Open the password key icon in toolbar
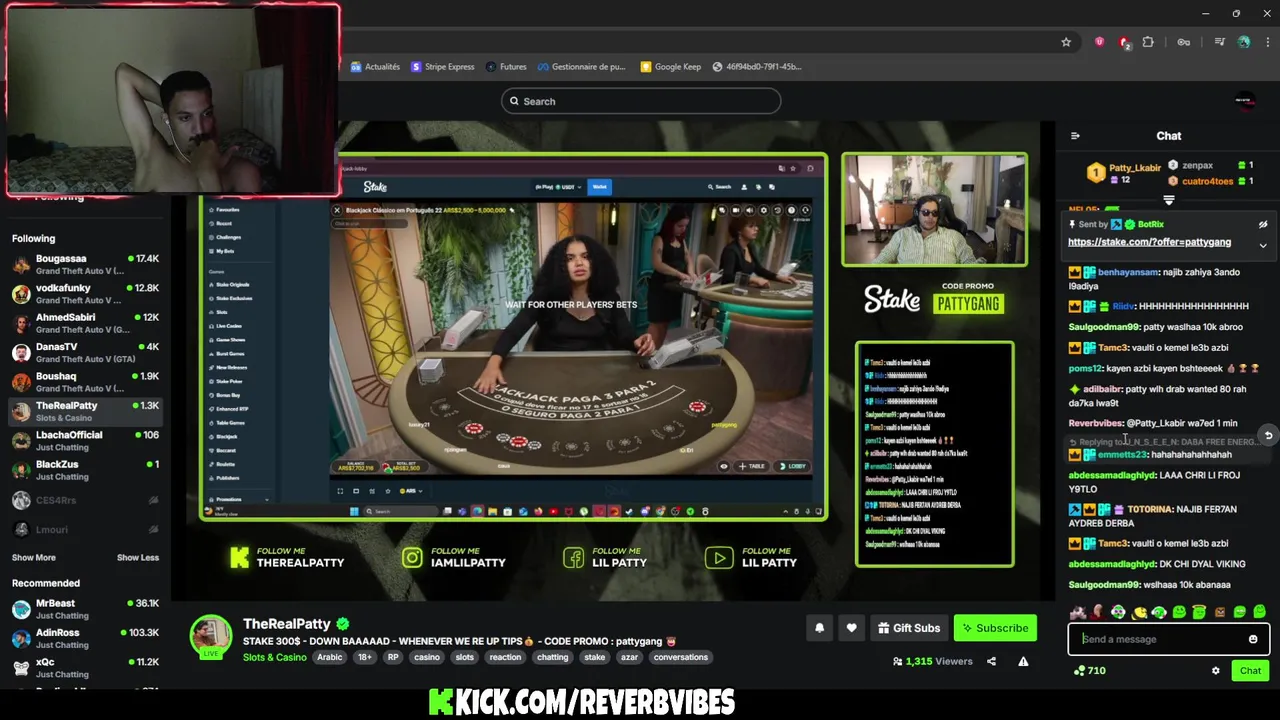The height and width of the screenshot is (720, 1280). 1184,42
